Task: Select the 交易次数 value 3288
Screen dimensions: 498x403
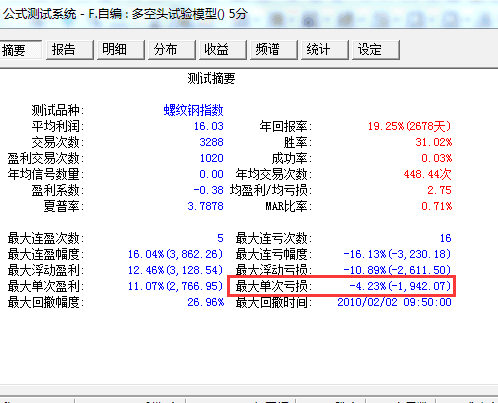Action: pyautogui.click(x=211, y=142)
